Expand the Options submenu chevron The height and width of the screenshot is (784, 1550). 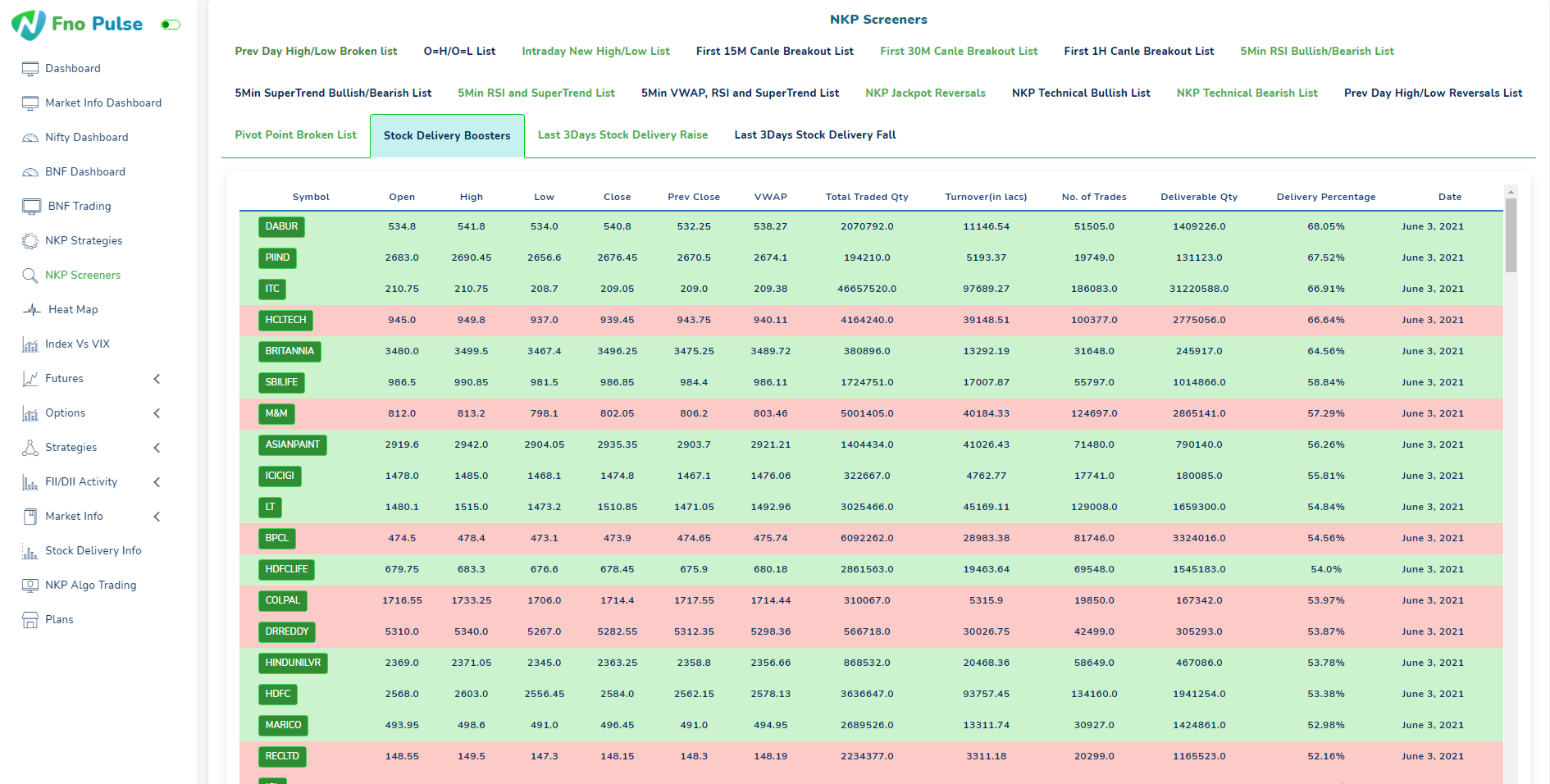[x=157, y=413]
